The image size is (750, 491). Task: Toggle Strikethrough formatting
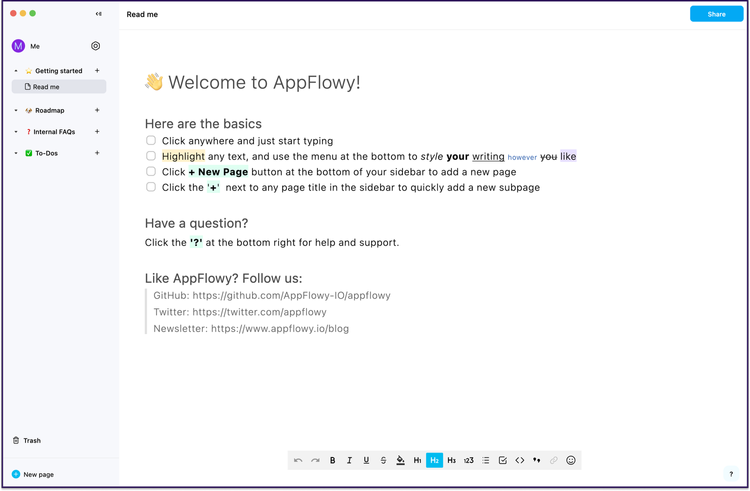tap(383, 460)
